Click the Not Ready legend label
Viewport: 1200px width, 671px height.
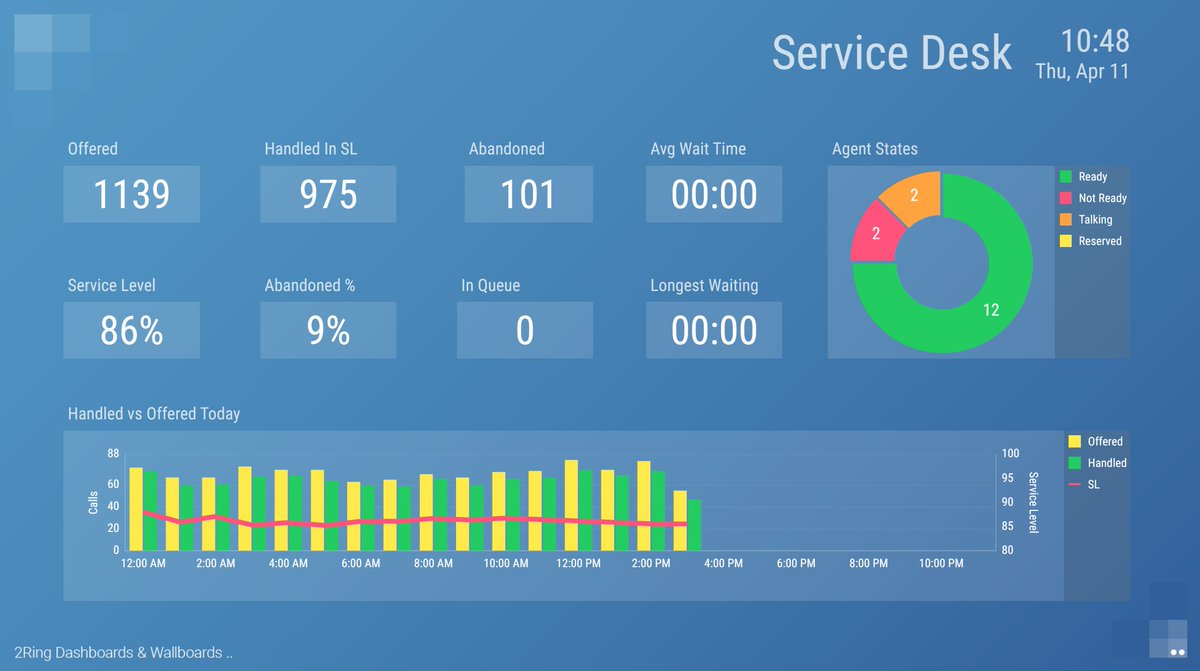(x=1103, y=198)
